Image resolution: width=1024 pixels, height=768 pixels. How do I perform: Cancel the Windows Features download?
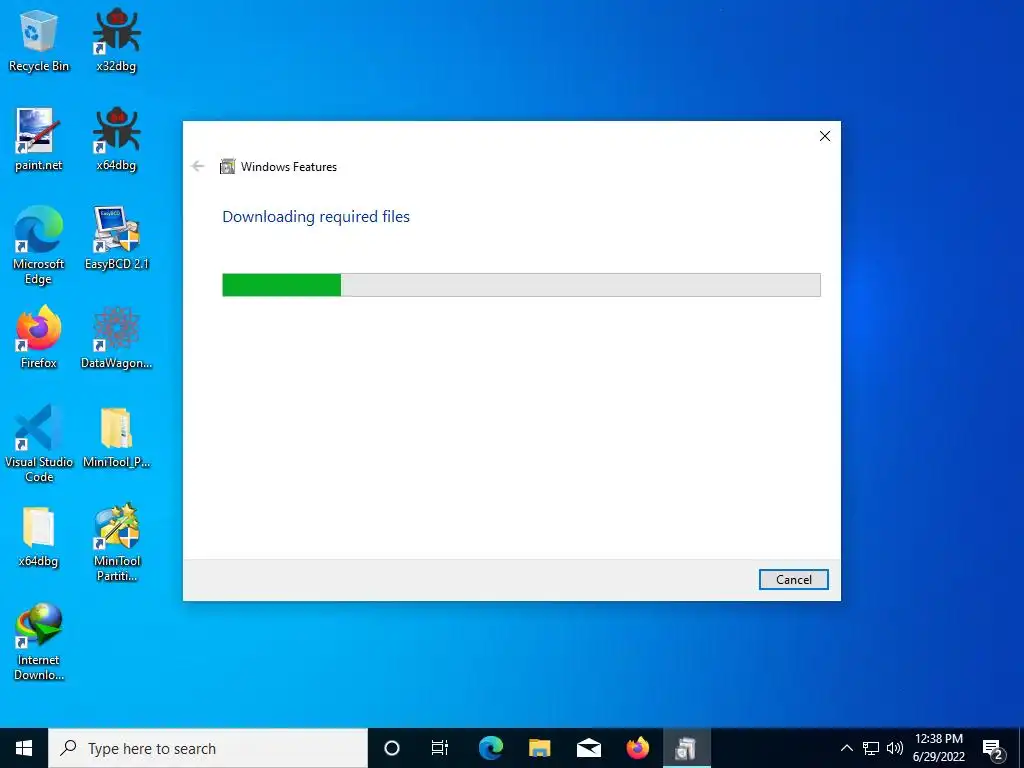(793, 579)
